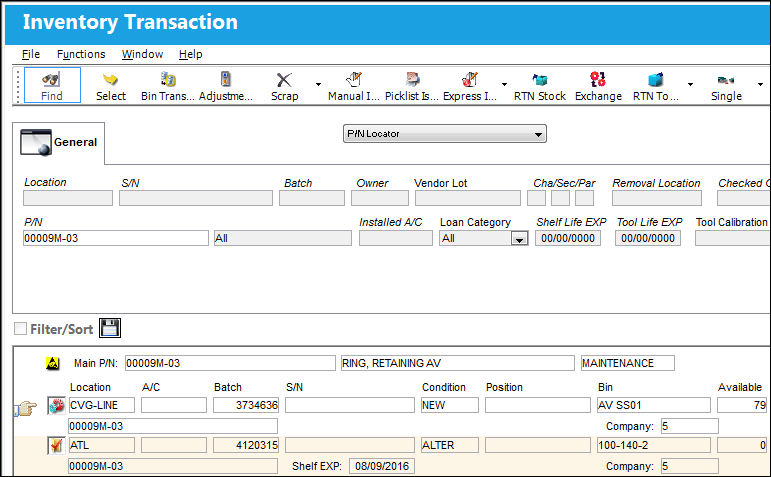Open the Manual Issue toolbar tool

pos(354,86)
